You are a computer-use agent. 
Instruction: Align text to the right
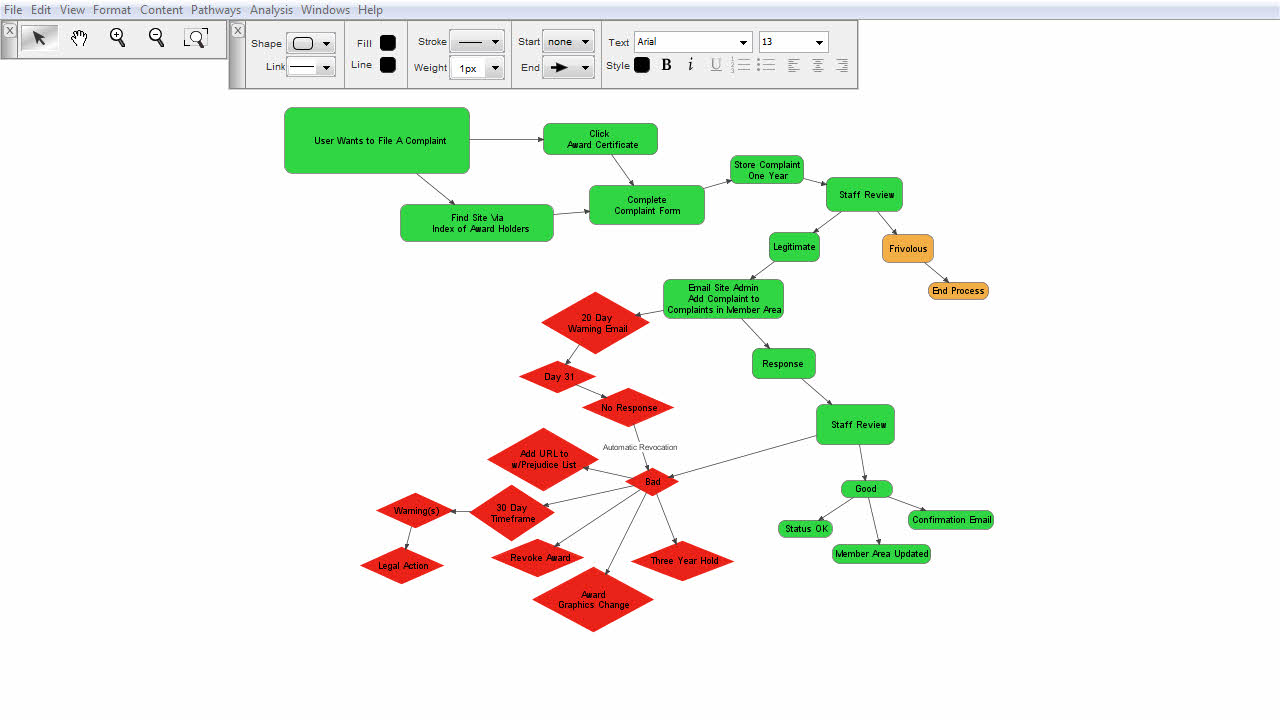[842, 65]
